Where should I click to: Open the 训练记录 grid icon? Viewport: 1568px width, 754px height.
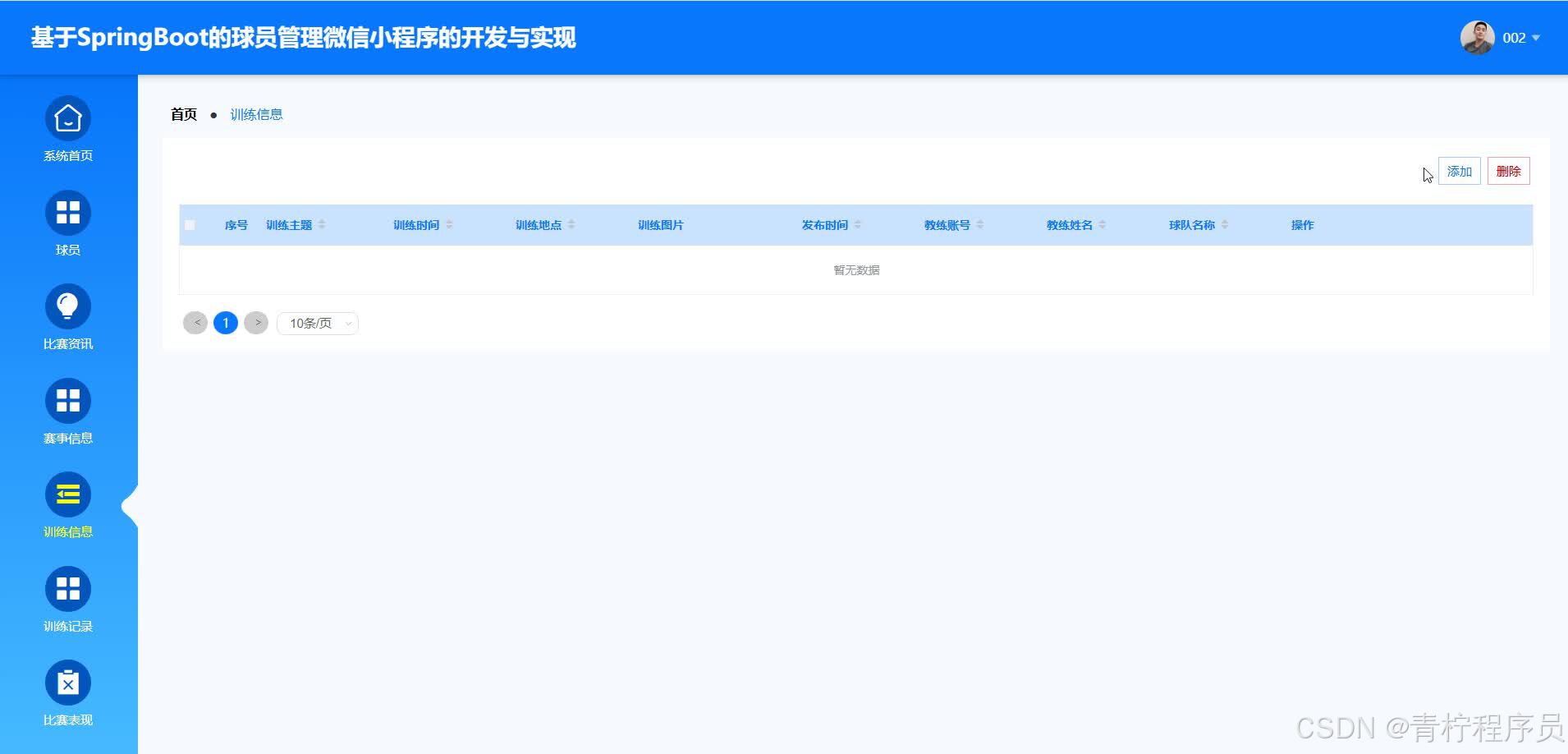pyautogui.click(x=68, y=589)
